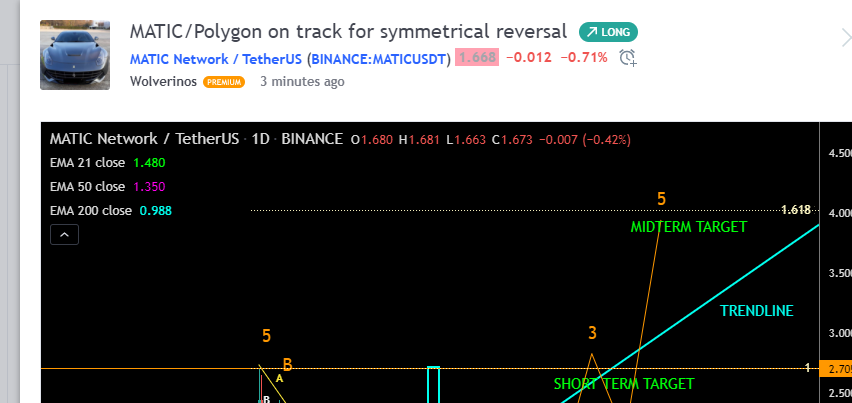The width and height of the screenshot is (852, 403).
Task: Click the MIDTERM TARGET chart label
Action: click(x=688, y=227)
